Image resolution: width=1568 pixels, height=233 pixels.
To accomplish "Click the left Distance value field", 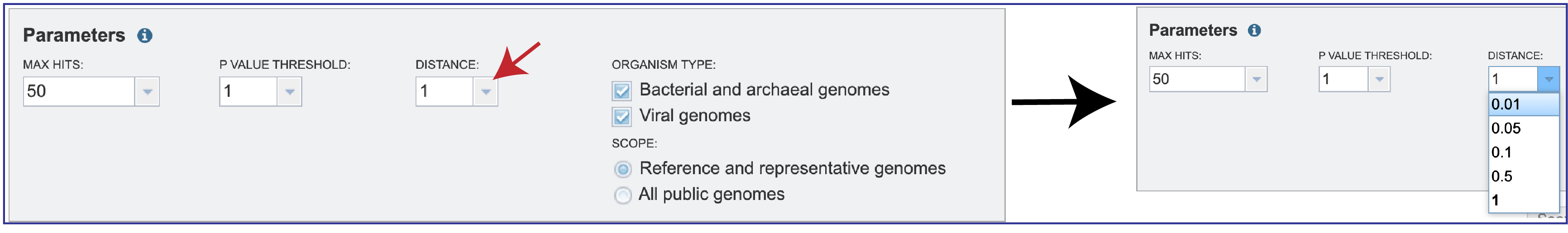I will [445, 92].
